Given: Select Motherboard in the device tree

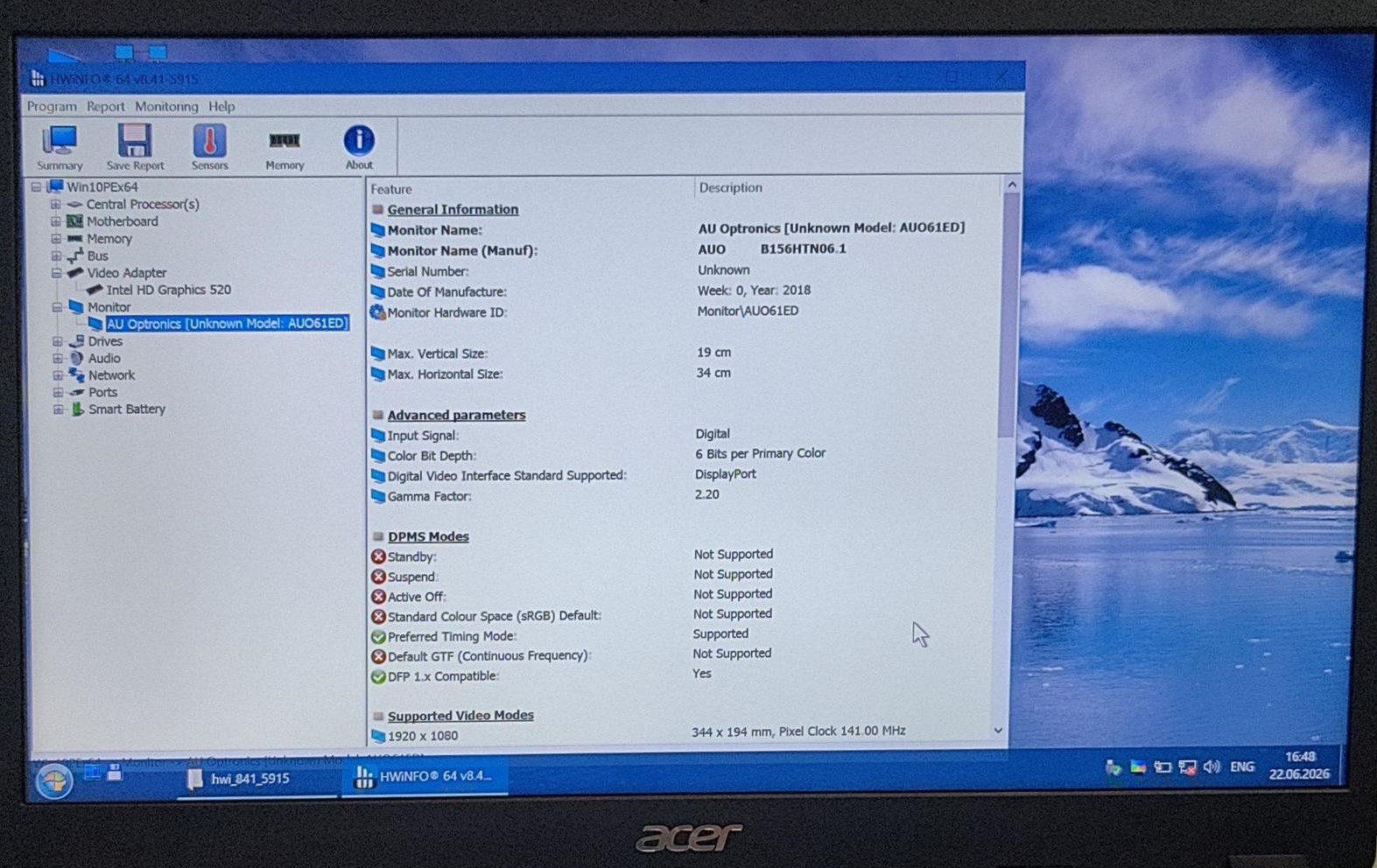Looking at the screenshot, I should tap(123, 221).
